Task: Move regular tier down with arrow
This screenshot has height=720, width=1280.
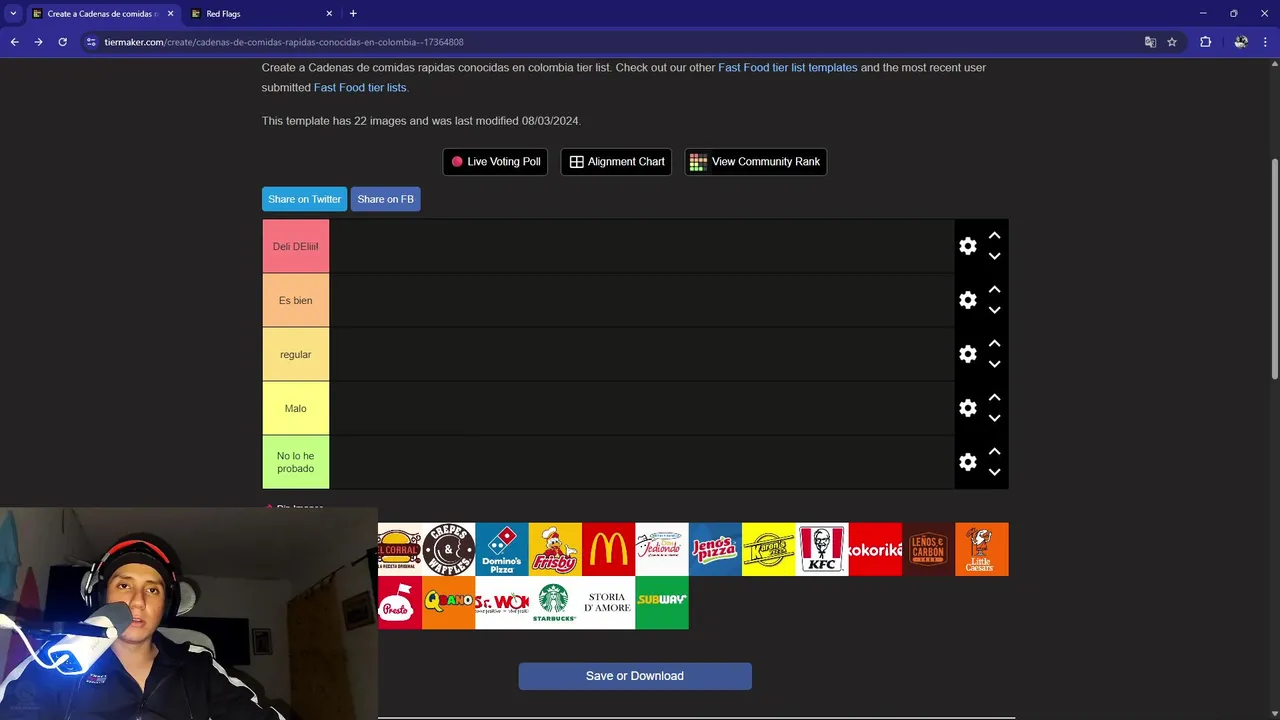Action: [x=994, y=364]
